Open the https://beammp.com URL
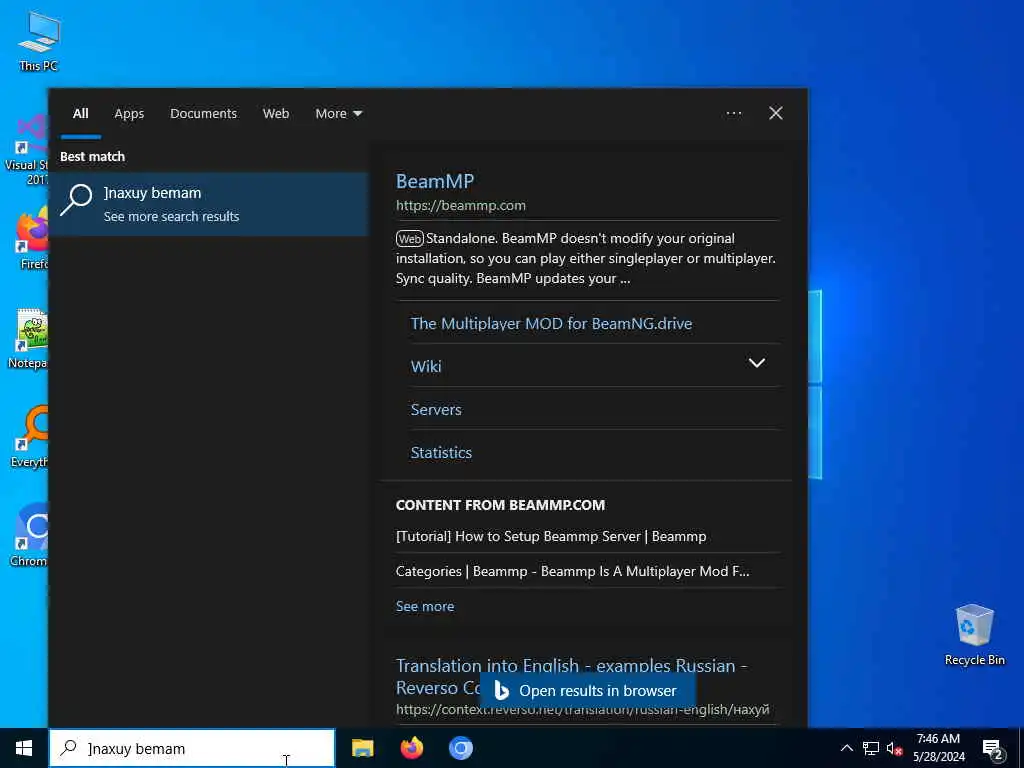The height and width of the screenshot is (768, 1024). 460,206
